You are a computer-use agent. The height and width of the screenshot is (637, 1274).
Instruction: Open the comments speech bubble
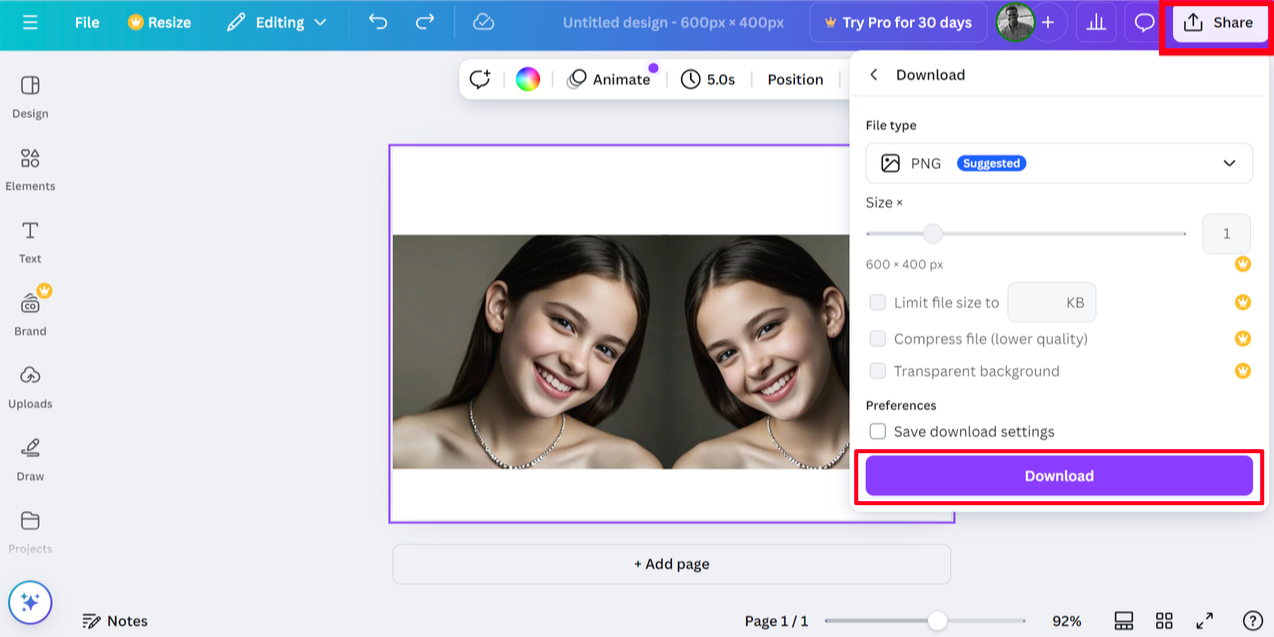tap(1144, 22)
